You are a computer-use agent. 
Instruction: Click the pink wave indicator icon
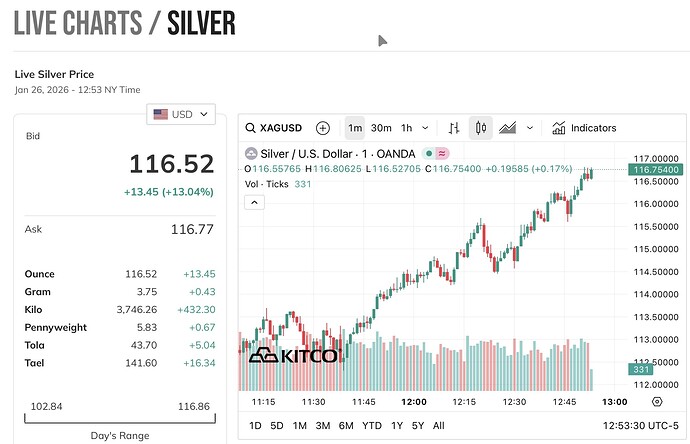[441, 153]
